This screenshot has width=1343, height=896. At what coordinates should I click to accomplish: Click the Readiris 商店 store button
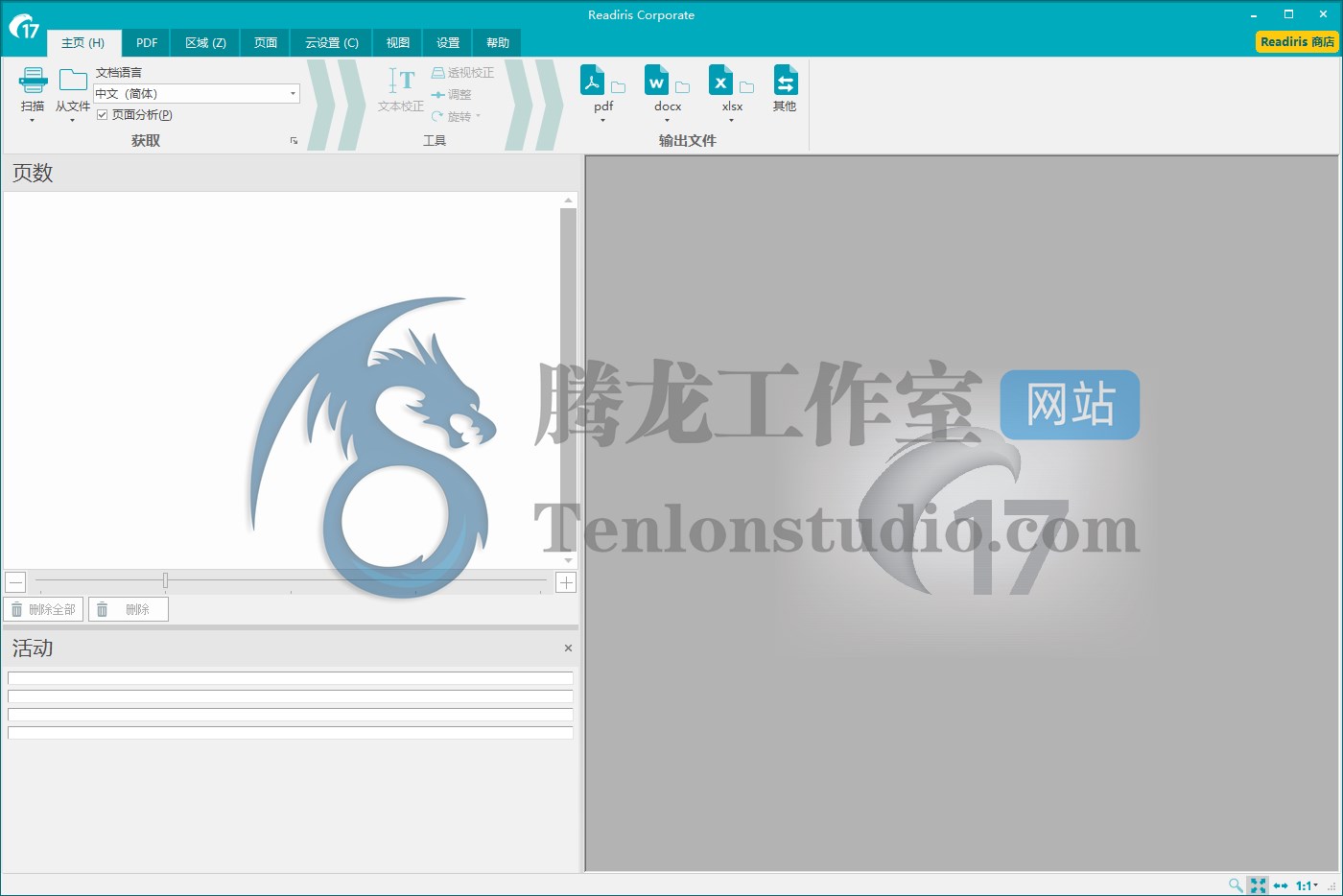(x=1297, y=42)
